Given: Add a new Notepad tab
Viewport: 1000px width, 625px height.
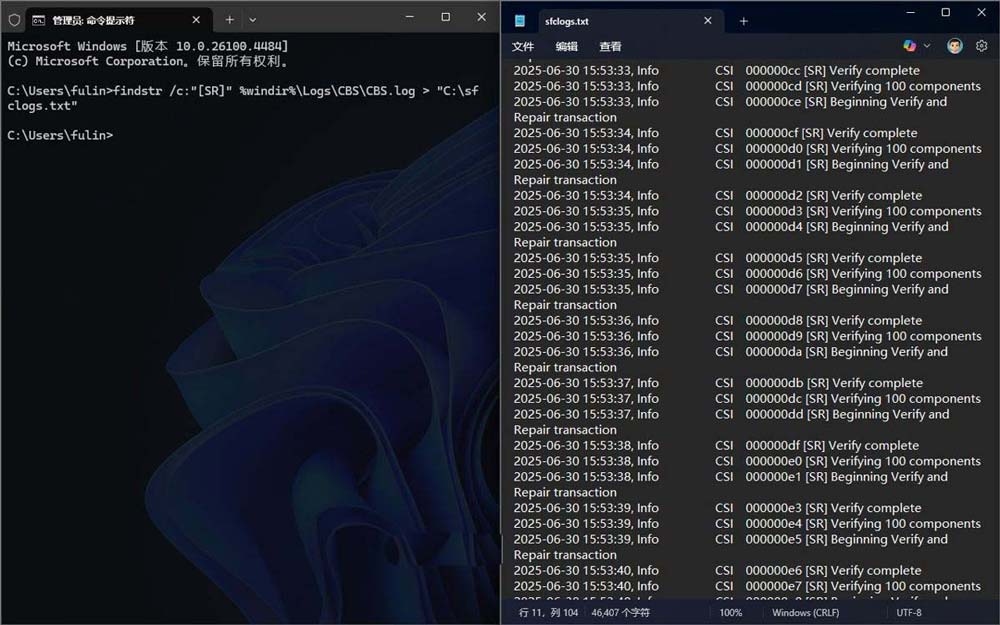Looking at the screenshot, I should pos(744,21).
